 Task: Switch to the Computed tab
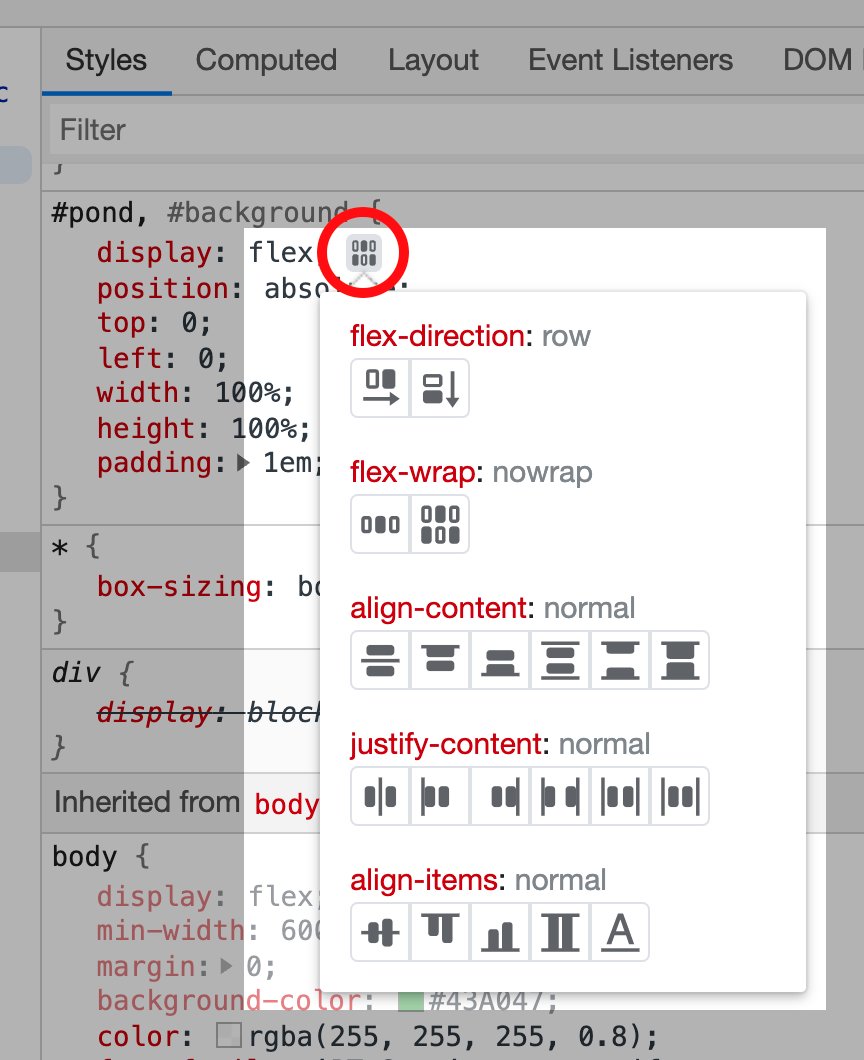[266, 60]
